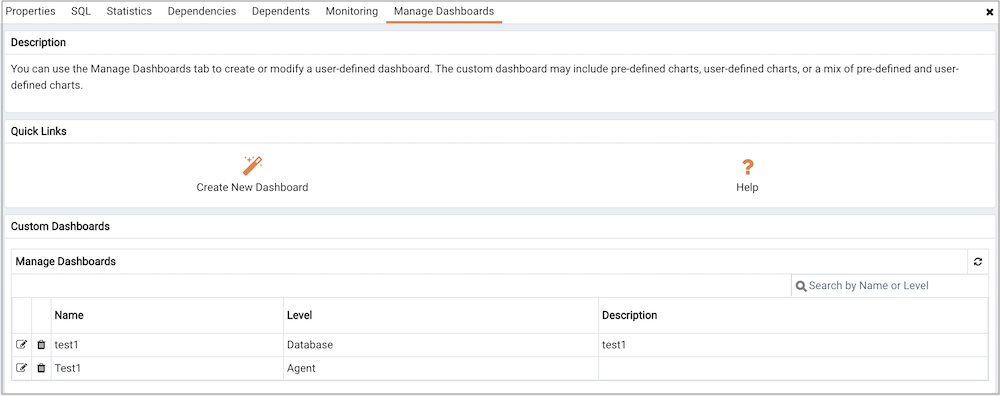1000x396 pixels.
Task: Open the SQL tab
Action: (x=81, y=11)
